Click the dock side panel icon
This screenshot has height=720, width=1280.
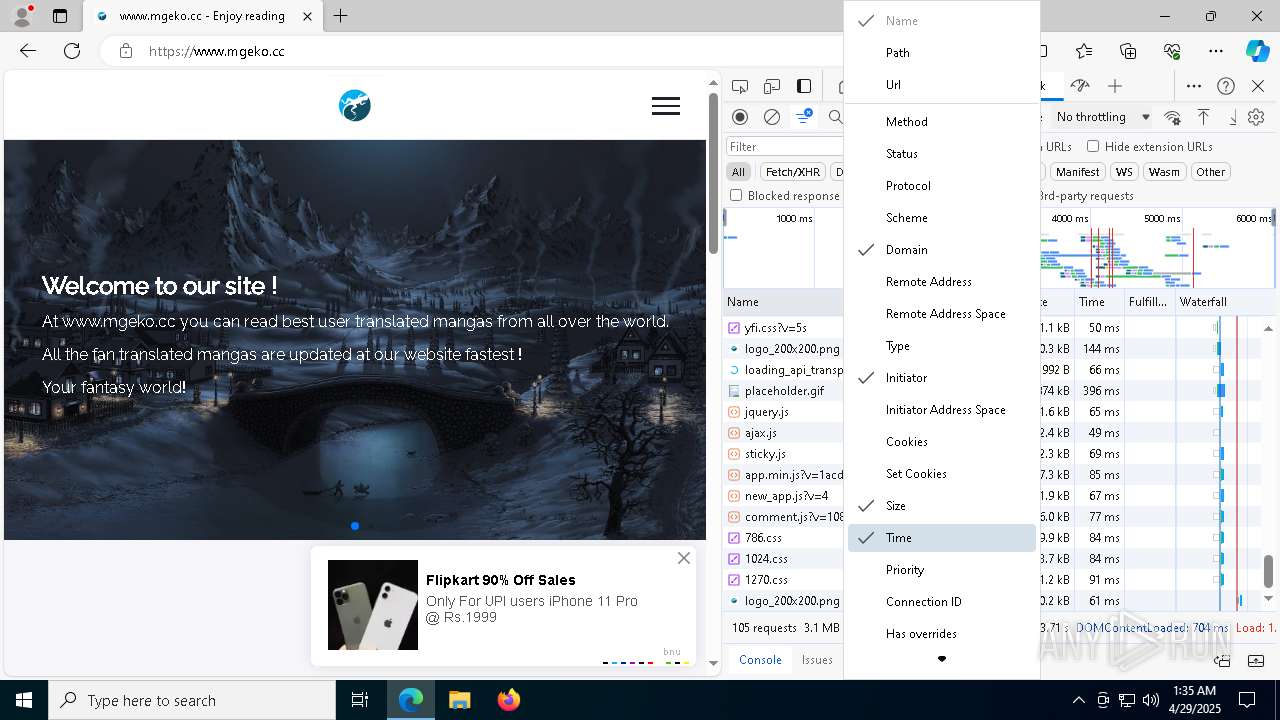tap(804, 87)
